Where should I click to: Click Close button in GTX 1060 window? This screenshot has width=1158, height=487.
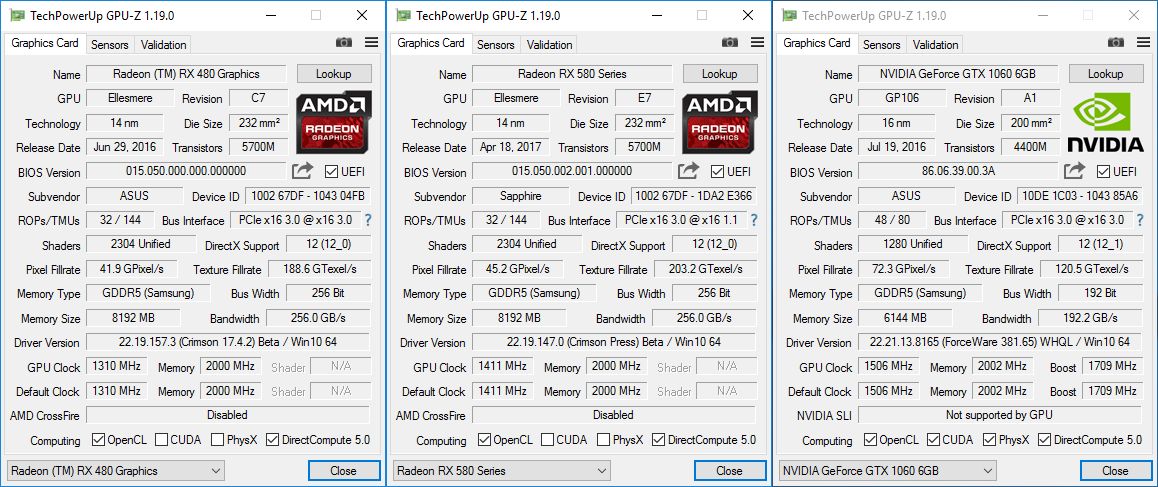tap(1116, 471)
